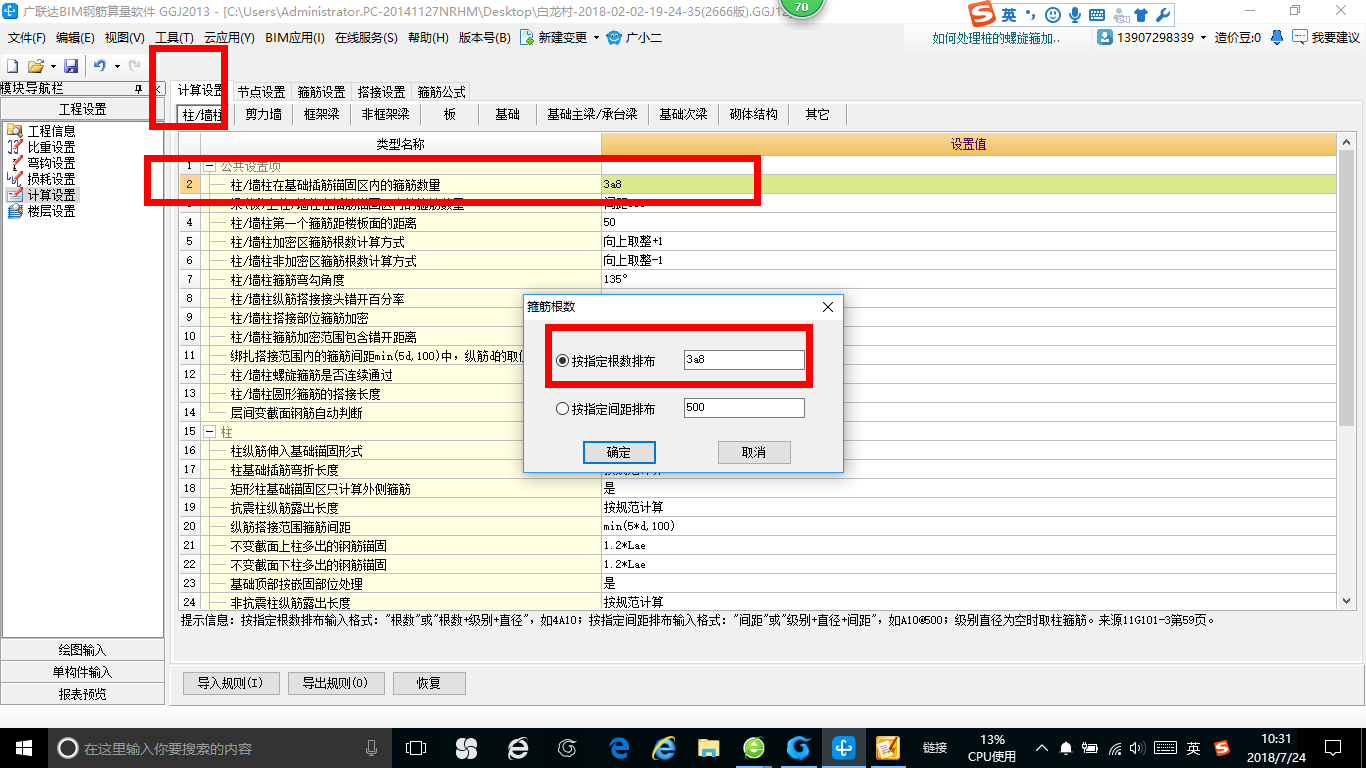The width and height of the screenshot is (1366, 768).
Task: Switch to the 框架梁 sub-tab
Action: pos(321,114)
